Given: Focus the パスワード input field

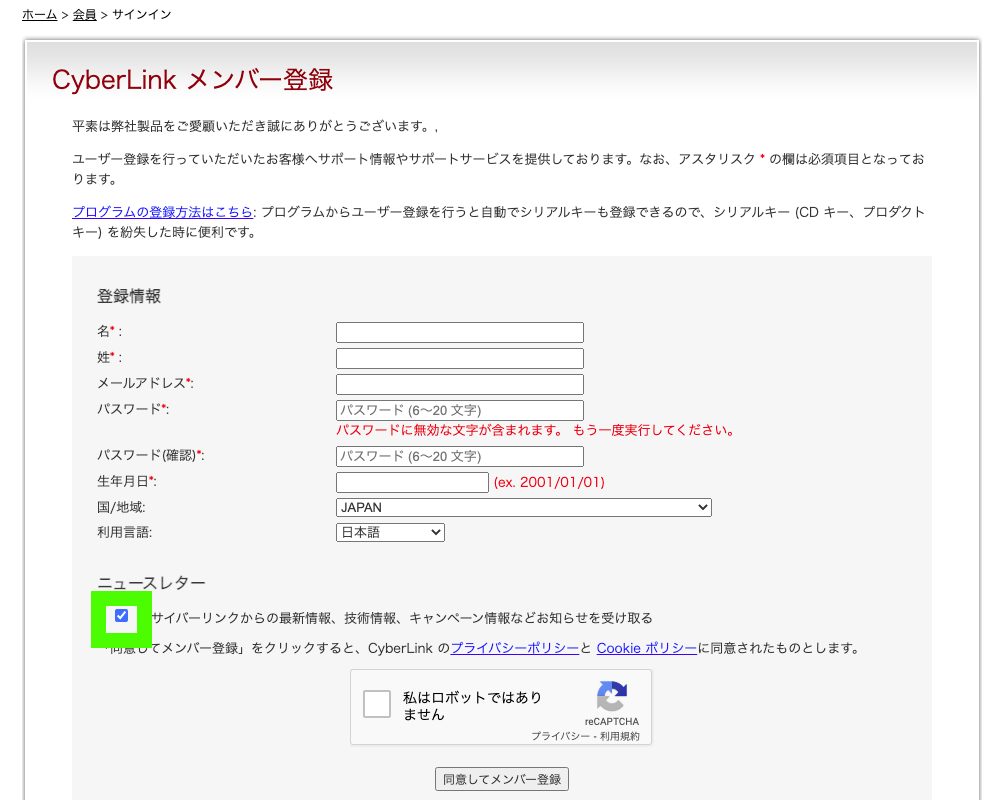Looking at the screenshot, I should (460, 410).
